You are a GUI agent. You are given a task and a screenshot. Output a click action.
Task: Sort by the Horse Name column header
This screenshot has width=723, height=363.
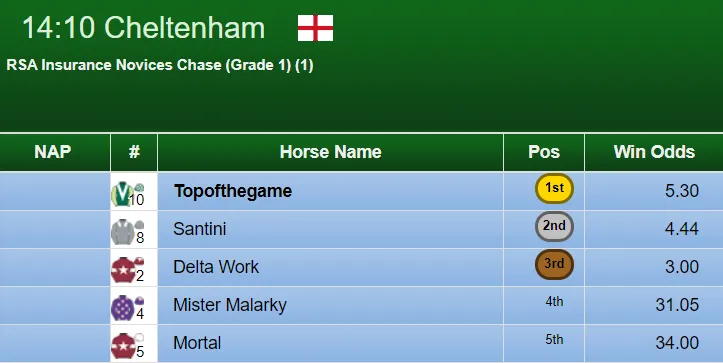331,152
